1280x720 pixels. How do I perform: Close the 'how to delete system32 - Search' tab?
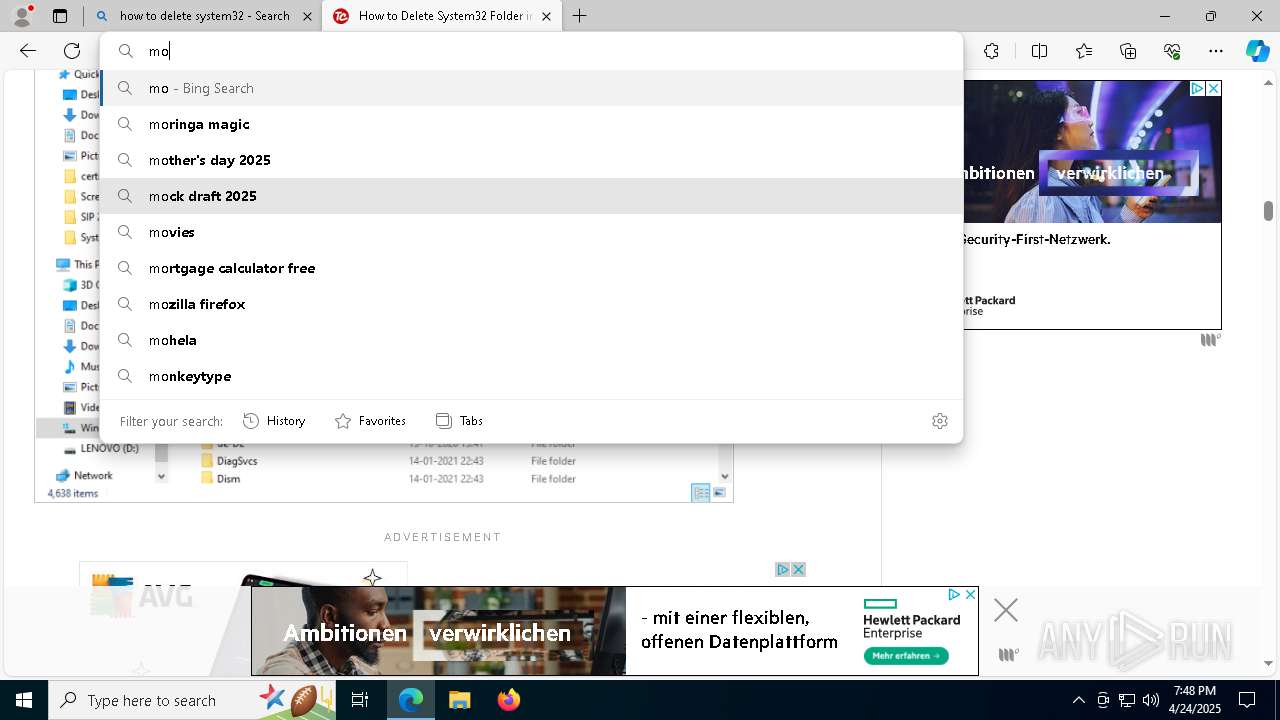pos(307,16)
